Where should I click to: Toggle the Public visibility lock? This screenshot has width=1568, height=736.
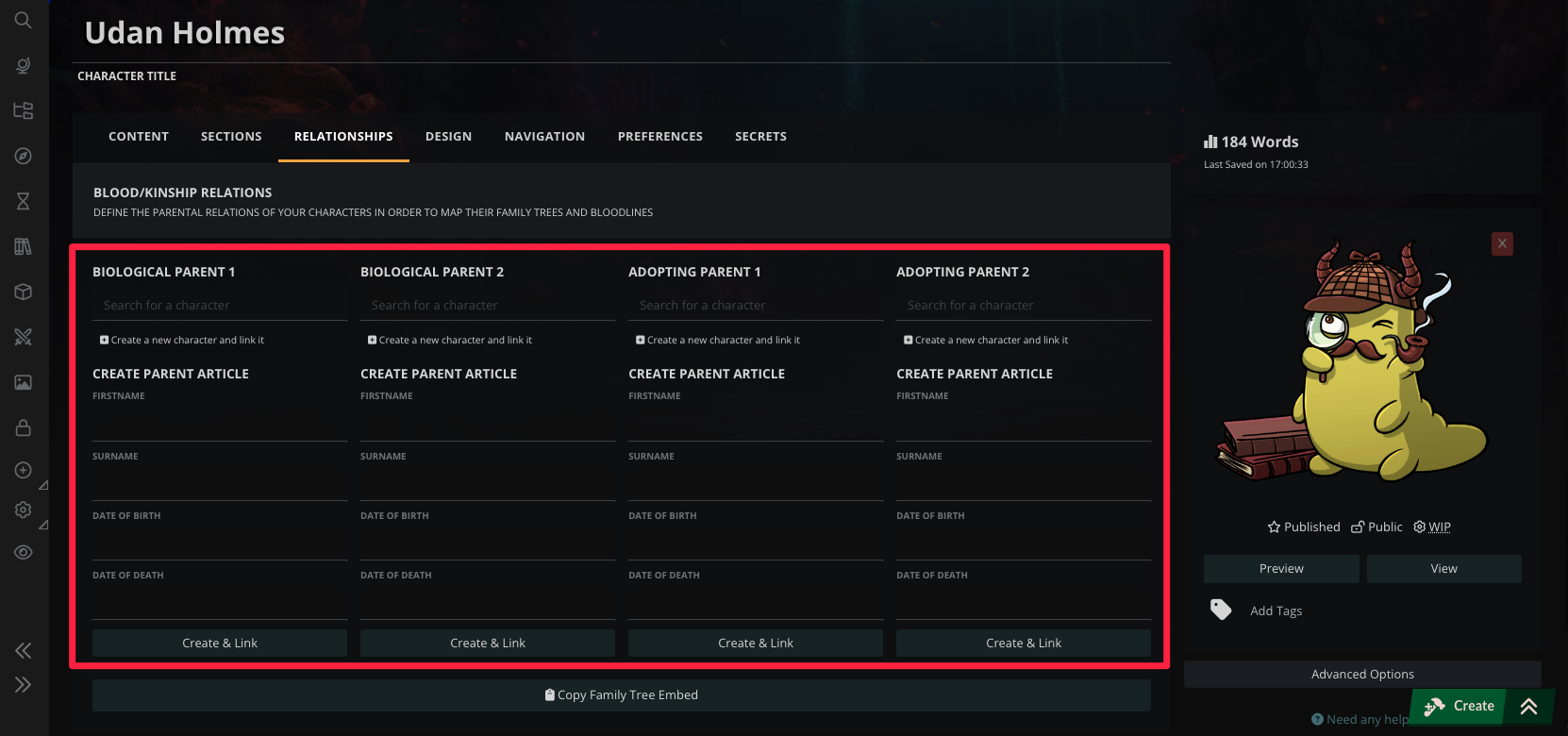[1376, 527]
